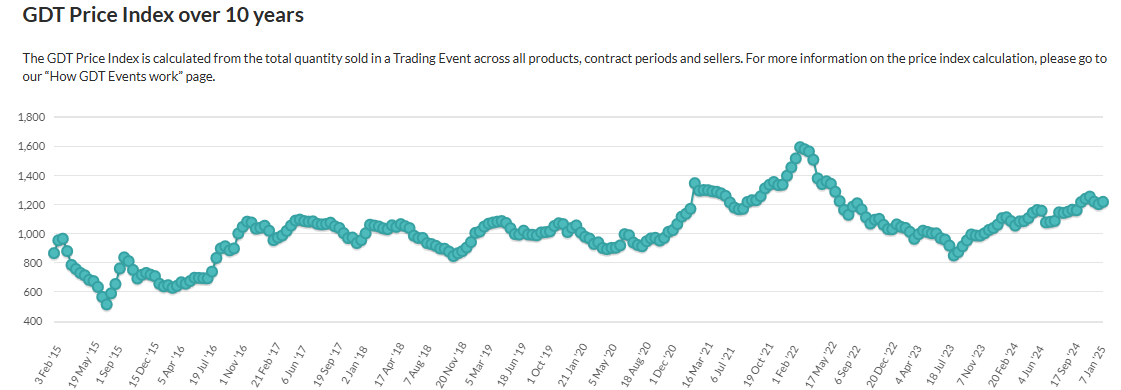Click the lowest data point near 1 Sep '15
Viewport: 1121px width, 390px height.
(x=107, y=304)
